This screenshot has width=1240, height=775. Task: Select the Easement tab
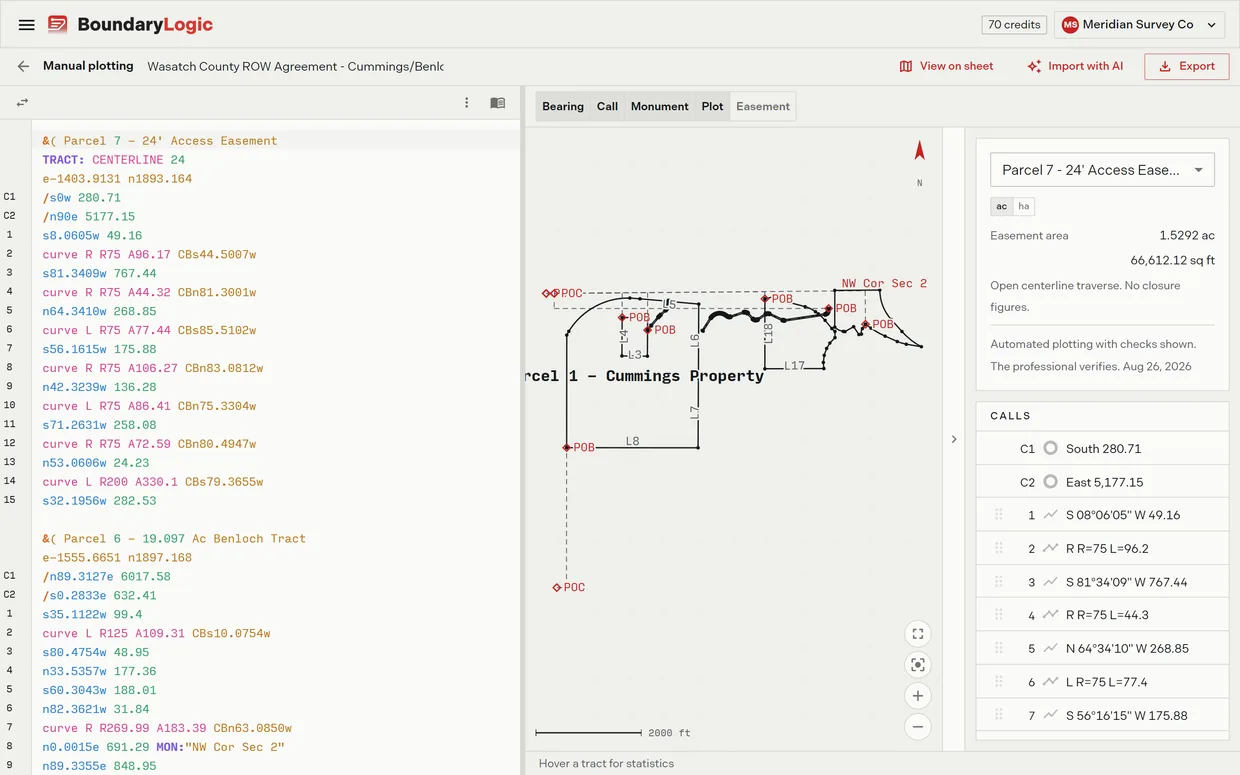(x=763, y=106)
